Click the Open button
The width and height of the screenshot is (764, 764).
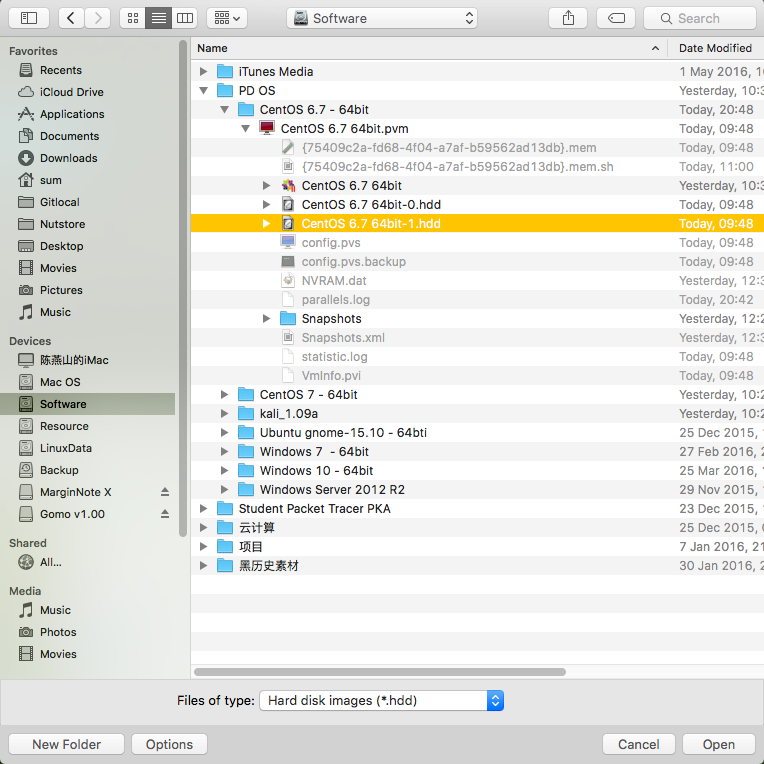(719, 744)
